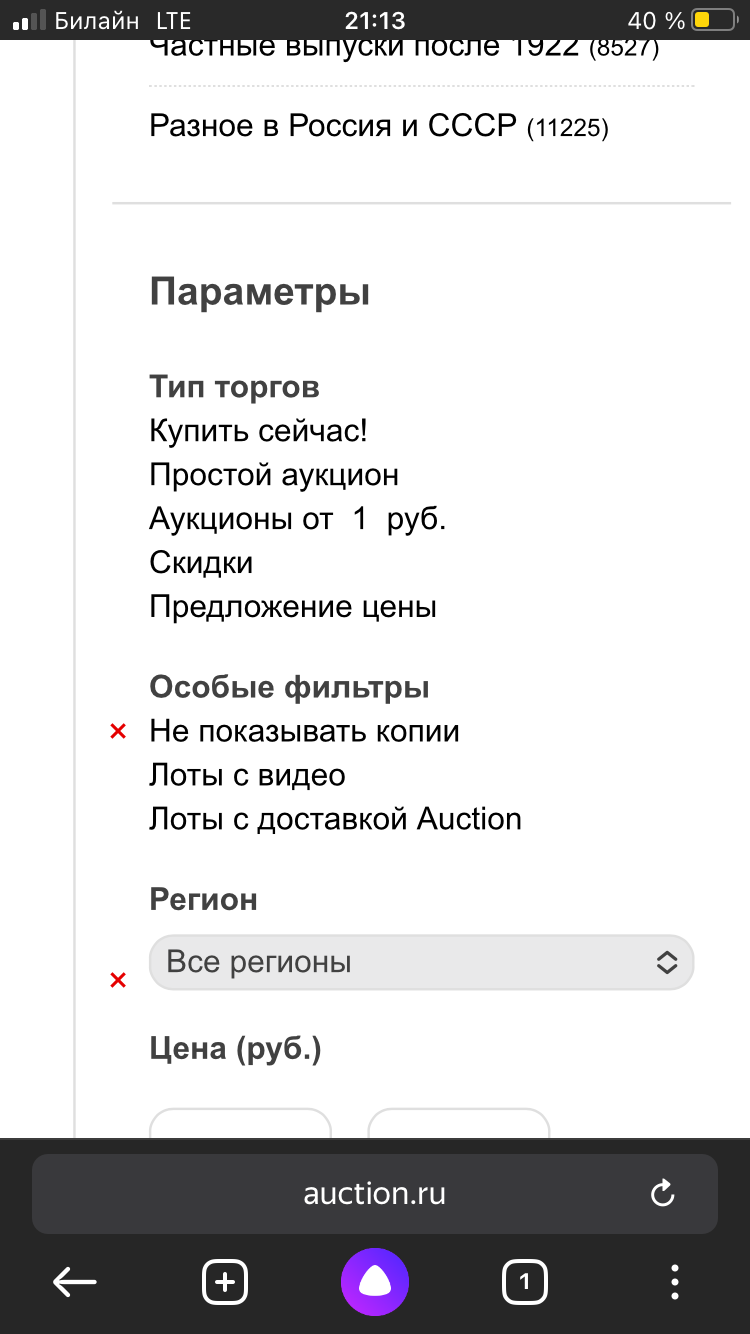
Task: Open the tab switcher showing 1 tab
Action: [x=525, y=1281]
